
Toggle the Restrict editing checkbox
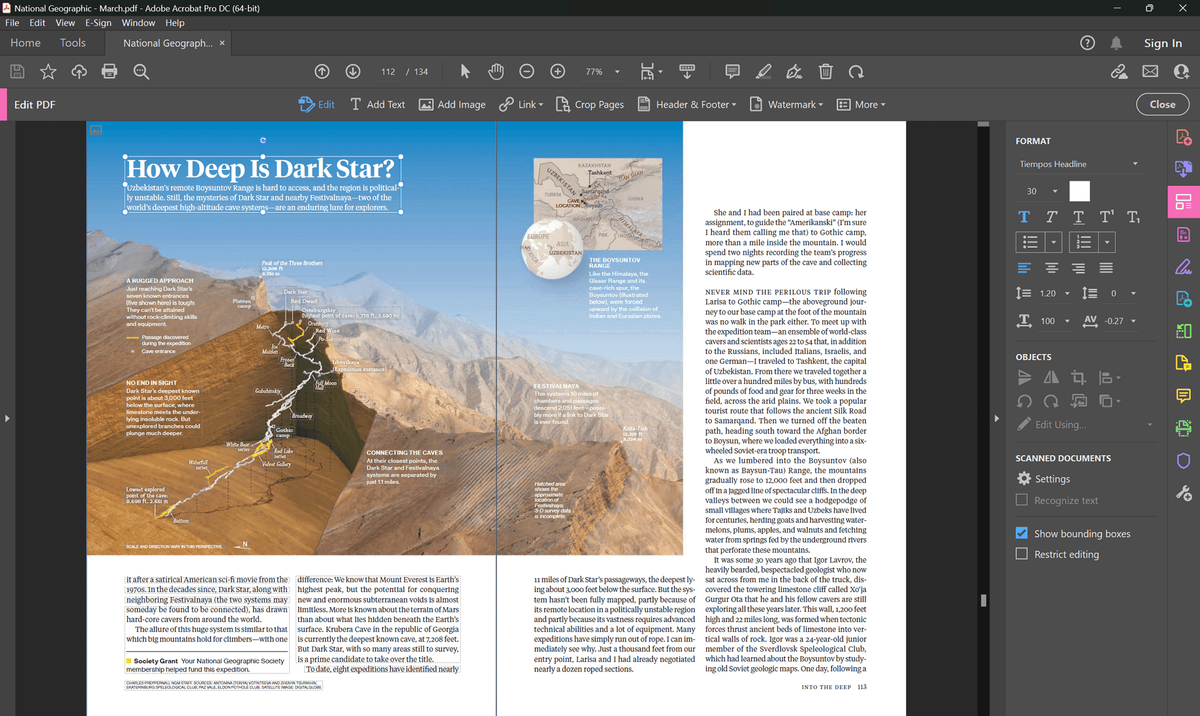pos(1021,554)
